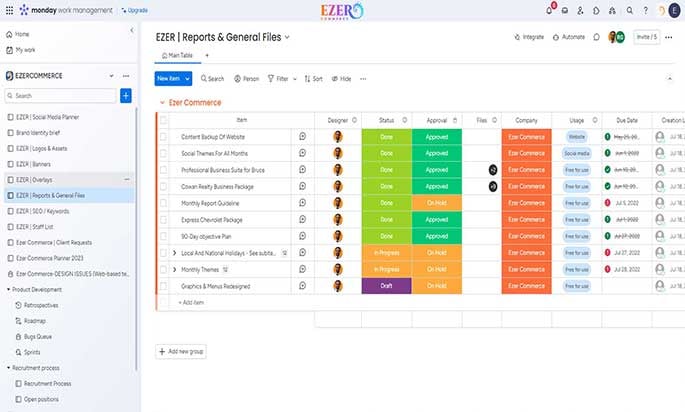This screenshot has width=685, height=412.
Task: Check Content Backup Of Website row
Action: click(163, 137)
